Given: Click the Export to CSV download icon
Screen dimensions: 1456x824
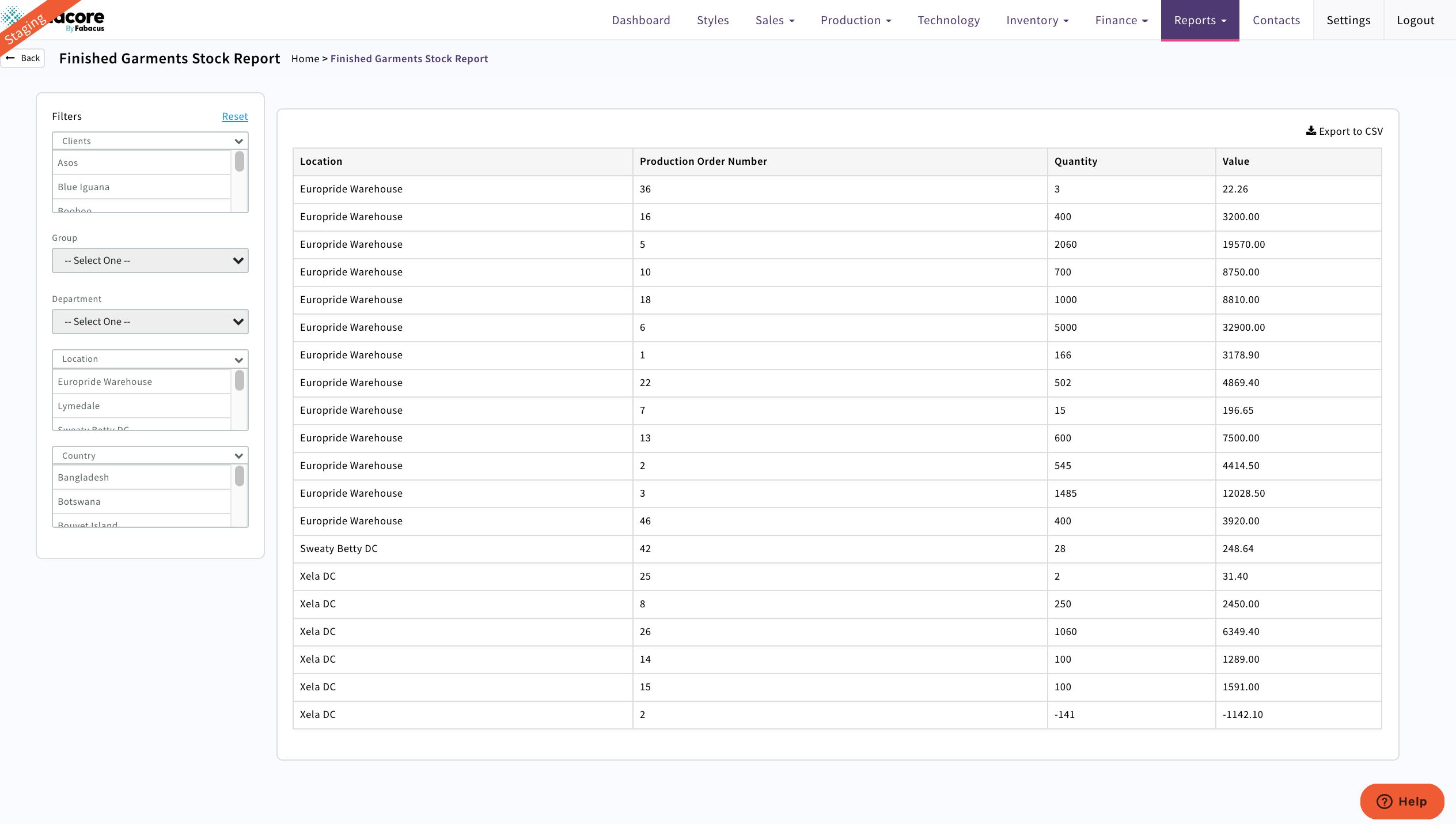Looking at the screenshot, I should click(x=1312, y=131).
